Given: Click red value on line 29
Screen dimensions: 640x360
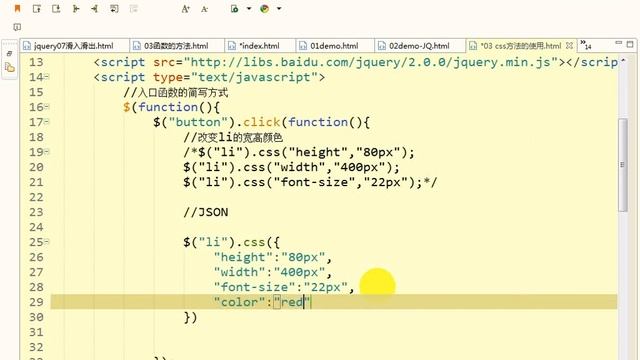Looking at the screenshot, I should (292, 302).
